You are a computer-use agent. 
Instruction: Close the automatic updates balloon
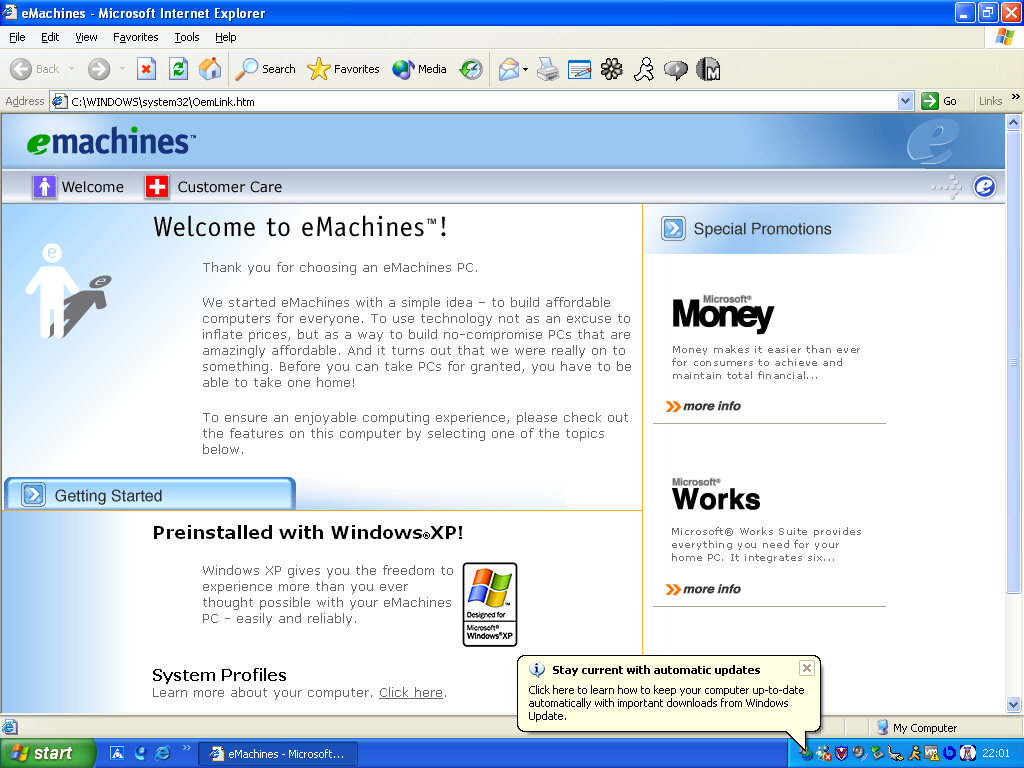pos(807,668)
